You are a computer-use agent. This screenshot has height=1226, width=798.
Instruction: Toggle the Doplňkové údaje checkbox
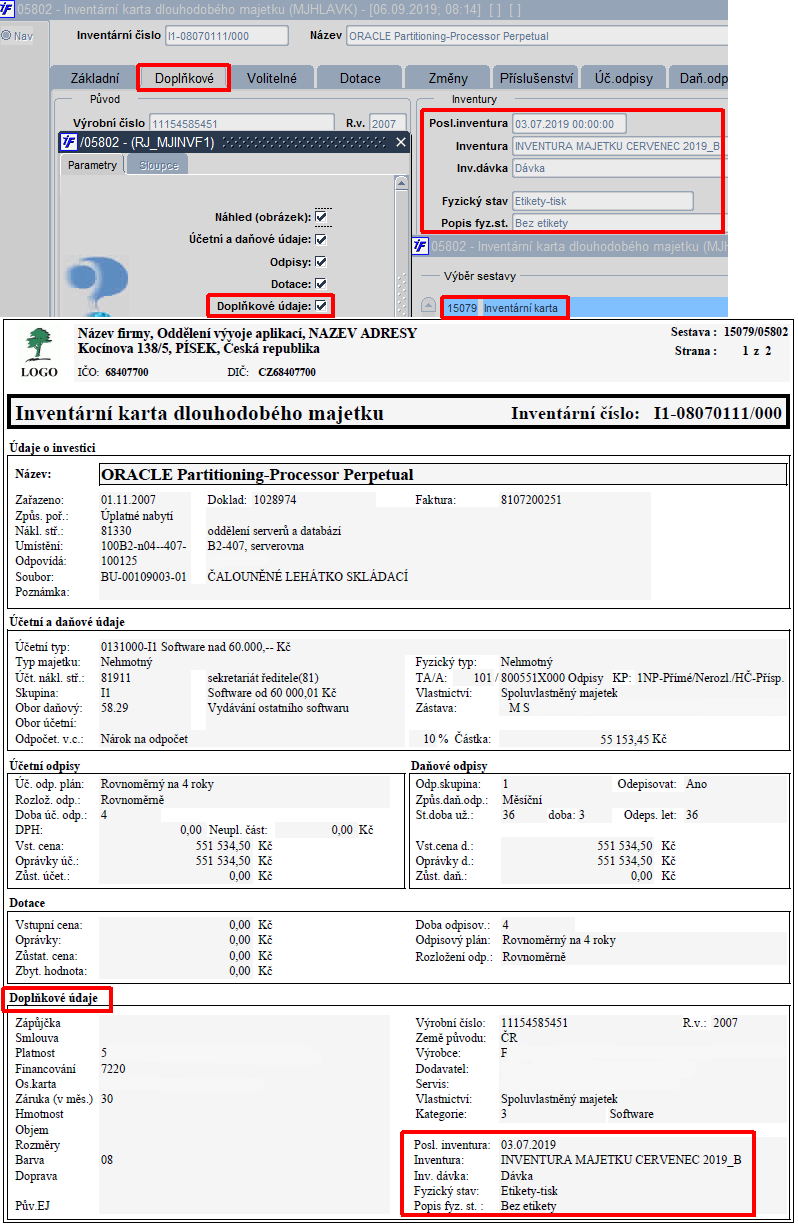pyautogui.click(x=321, y=305)
